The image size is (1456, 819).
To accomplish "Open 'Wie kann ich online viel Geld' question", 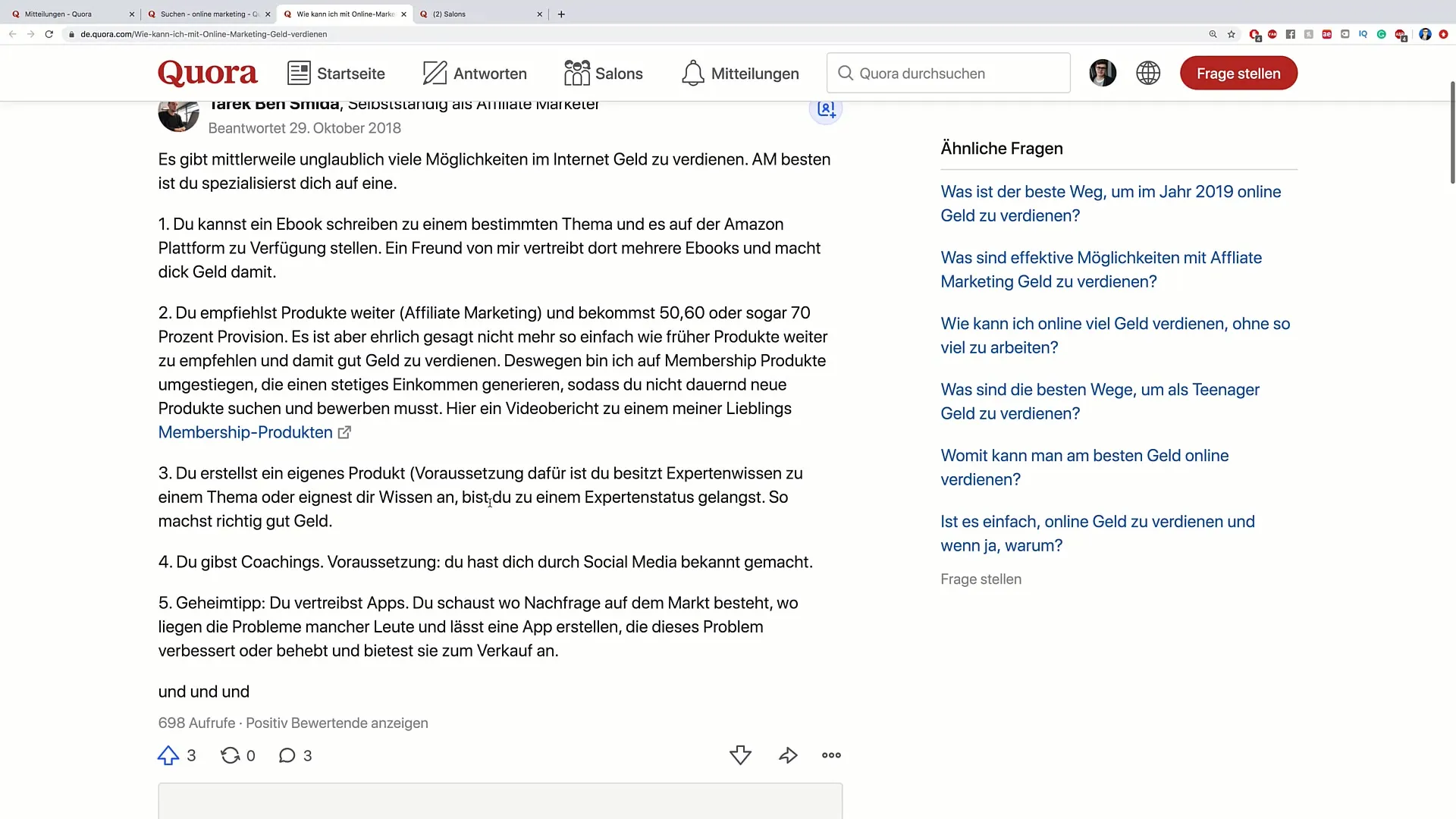I will coord(1116,335).
